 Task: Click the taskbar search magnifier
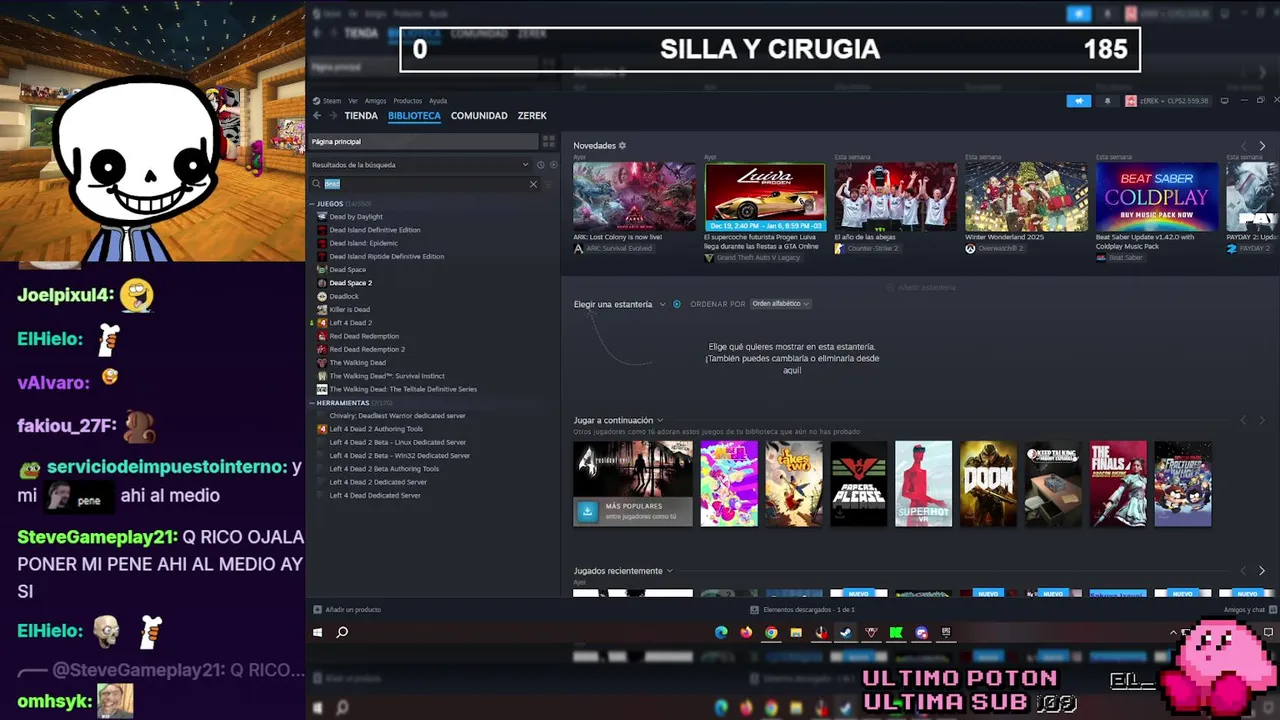point(342,633)
